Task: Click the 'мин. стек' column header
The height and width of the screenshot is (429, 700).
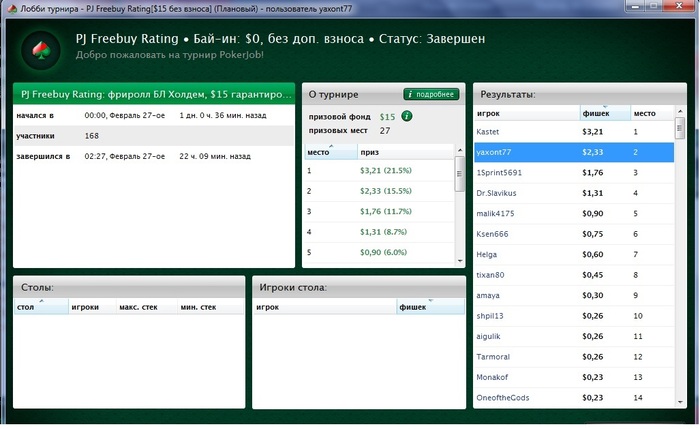Action: (210, 307)
